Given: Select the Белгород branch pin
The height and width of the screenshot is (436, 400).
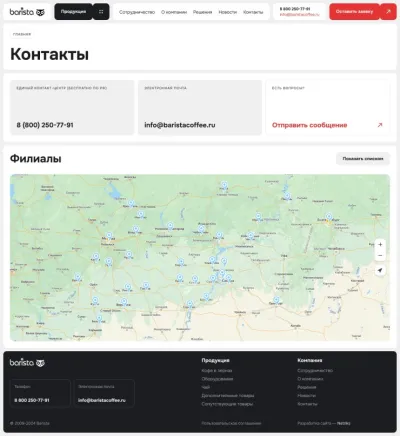Looking at the screenshot, I should [x=99, y=317].
